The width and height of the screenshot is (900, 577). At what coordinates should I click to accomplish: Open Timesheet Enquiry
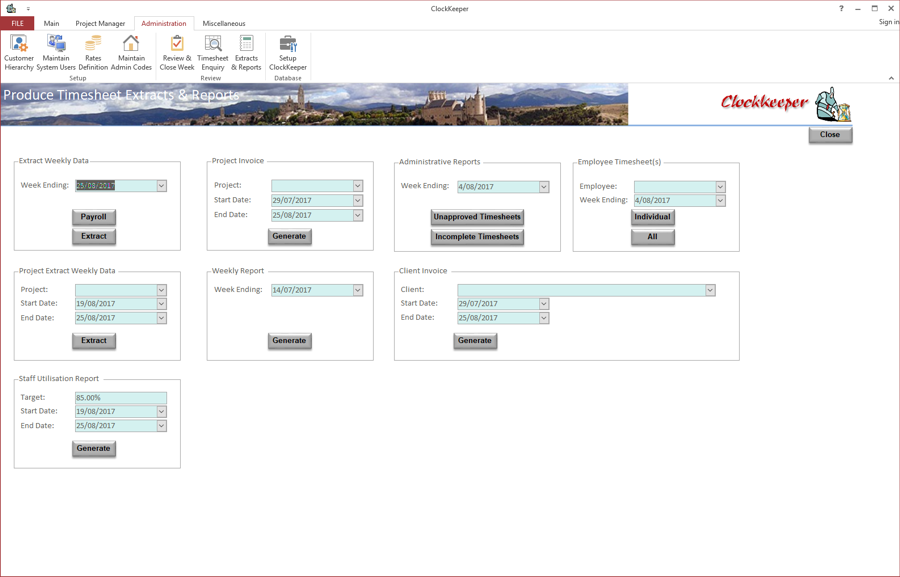[x=212, y=52]
